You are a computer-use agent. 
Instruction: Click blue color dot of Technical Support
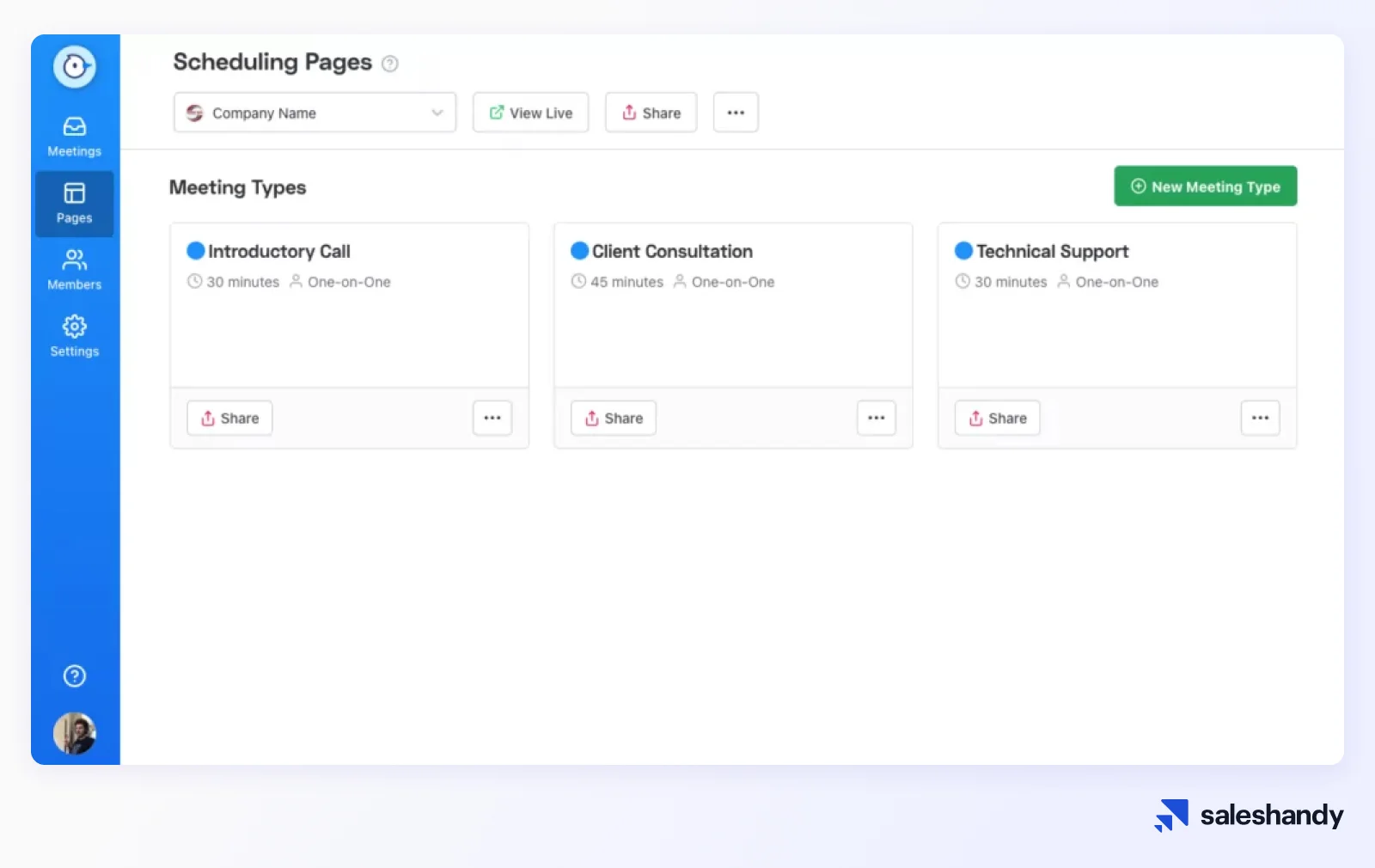[x=964, y=251]
